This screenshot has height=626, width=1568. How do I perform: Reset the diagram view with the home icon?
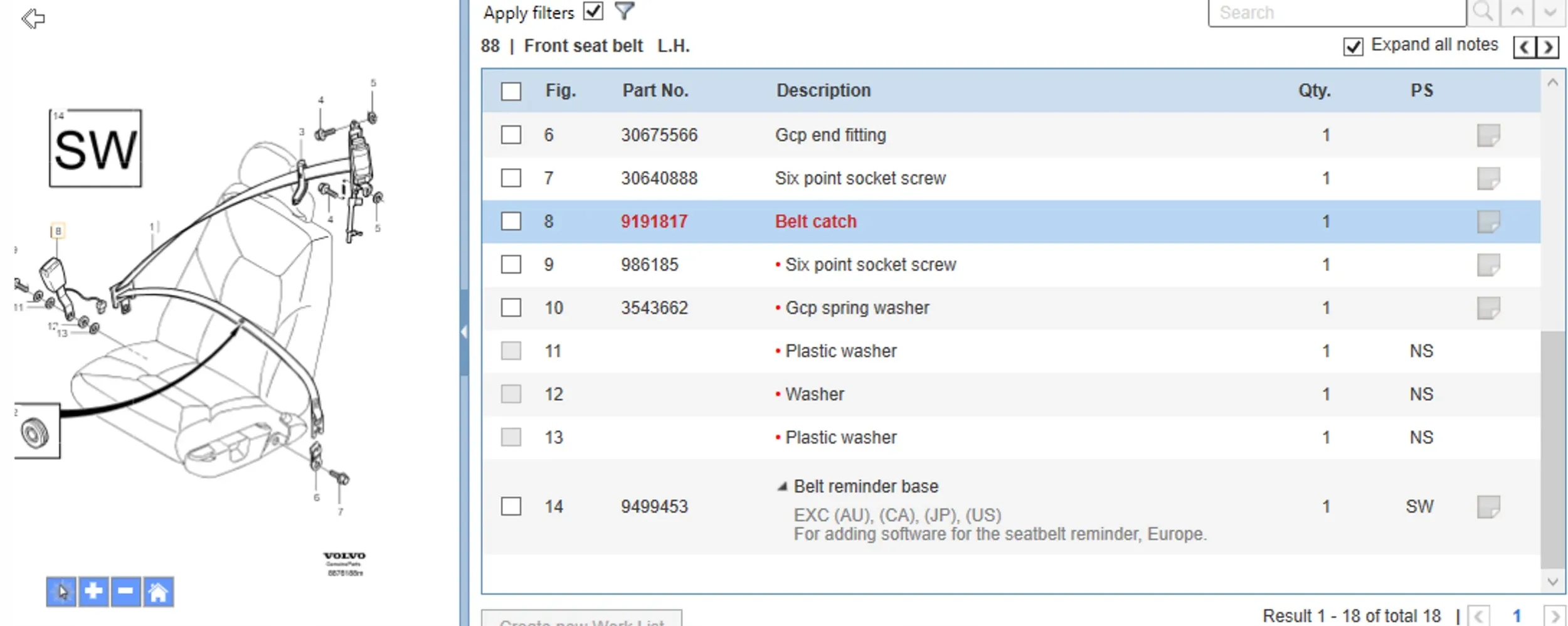(x=158, y=592)
